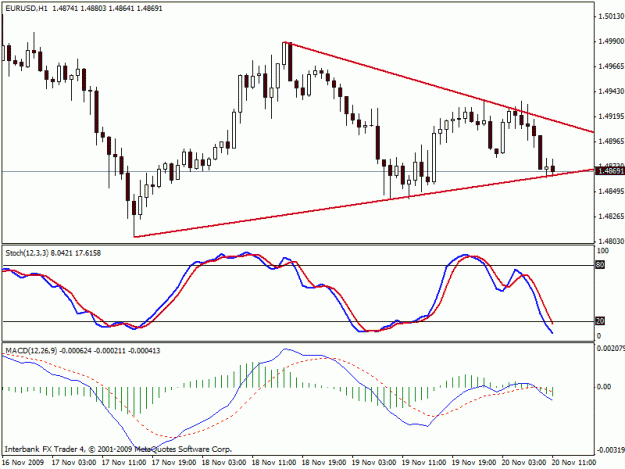Click the 17 Nov 11:00 time label
625x469 pixels.
(x=124, y=463)
